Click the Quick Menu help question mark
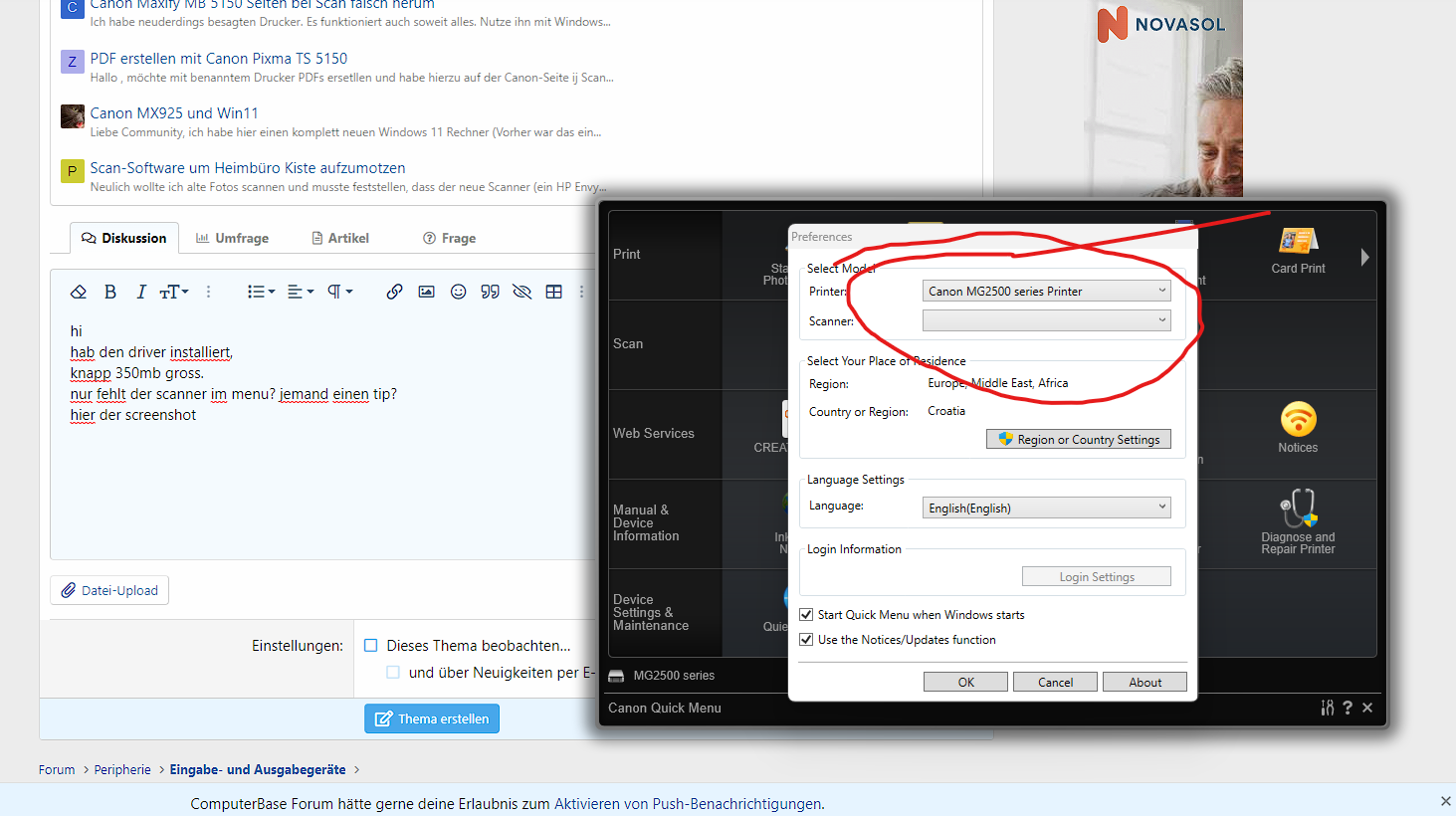Image resolution: width=1456 pixels, height=816 pixels. click(x=1348, y=708)
